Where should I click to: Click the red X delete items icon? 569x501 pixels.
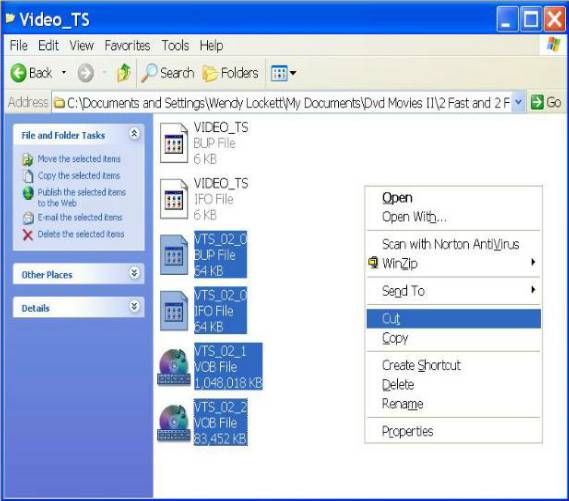[28, 235]
